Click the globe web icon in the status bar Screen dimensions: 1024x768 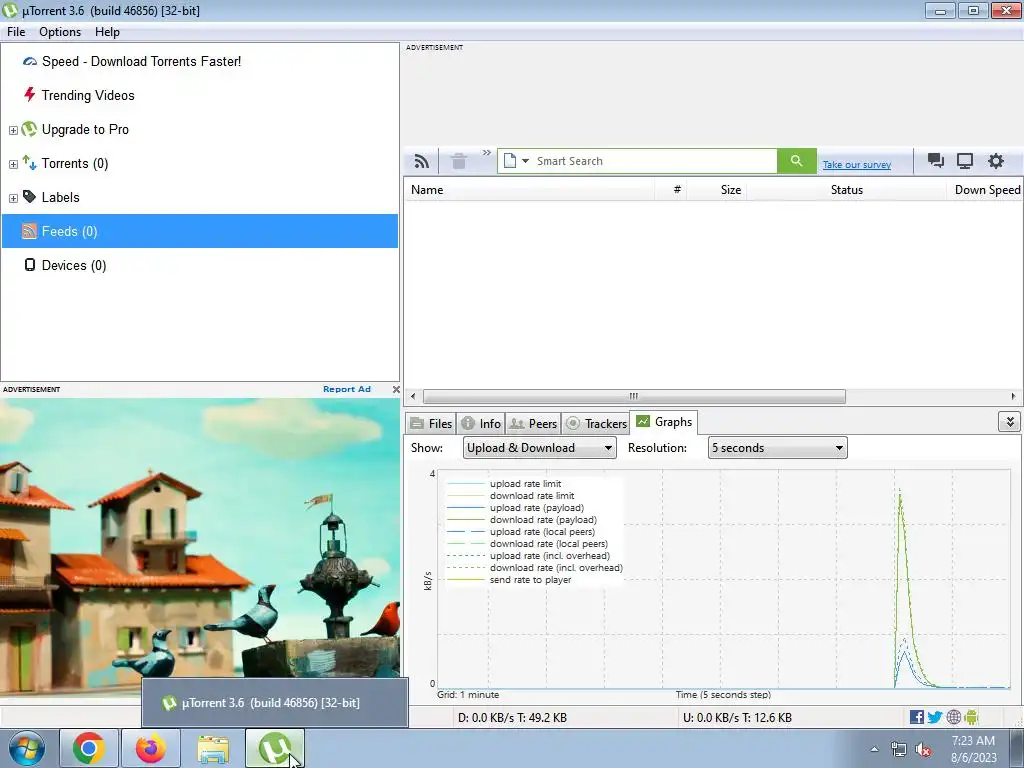coord(953,717)
